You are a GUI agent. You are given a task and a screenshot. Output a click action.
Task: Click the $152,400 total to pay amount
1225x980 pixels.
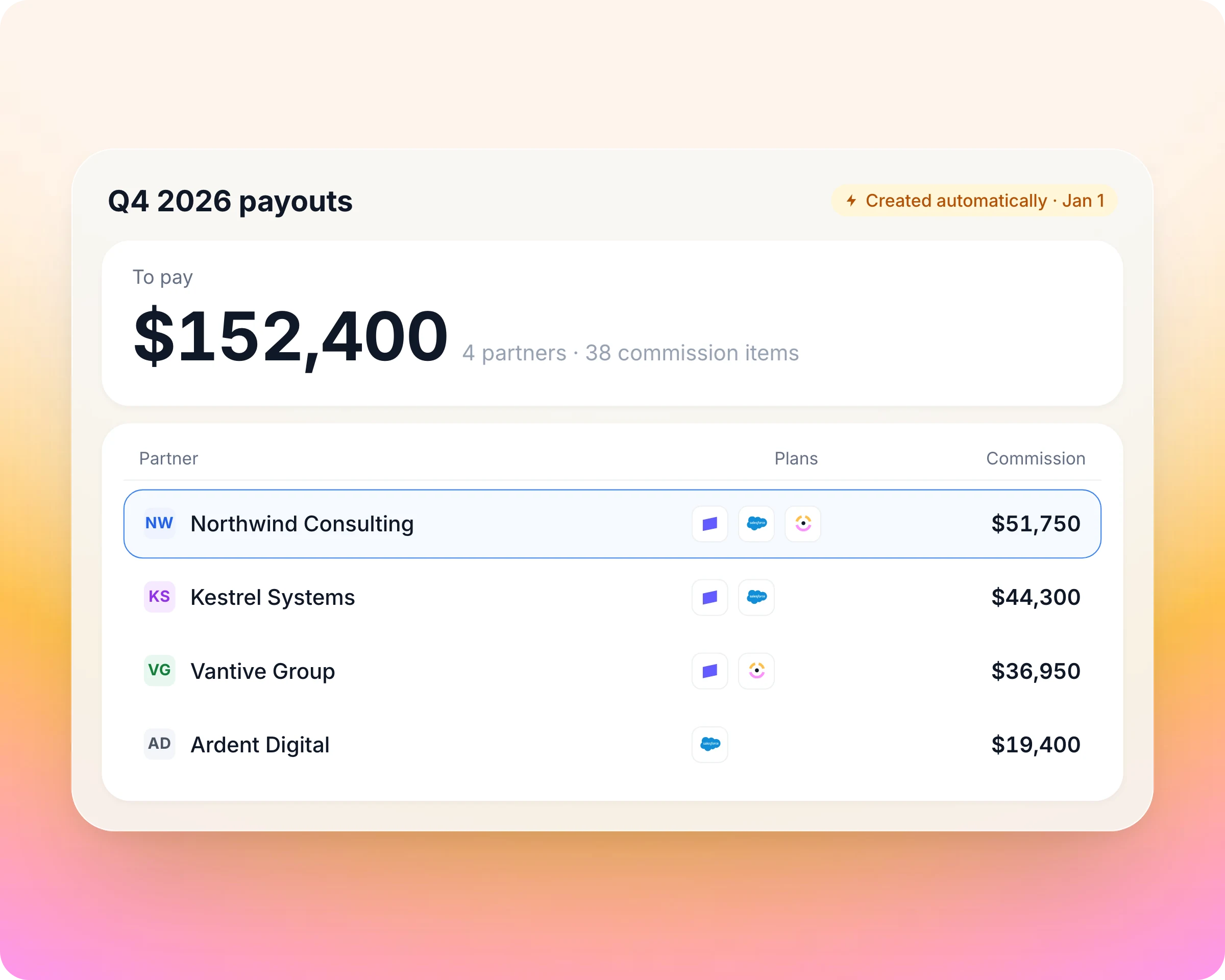(x=291, y=336)
